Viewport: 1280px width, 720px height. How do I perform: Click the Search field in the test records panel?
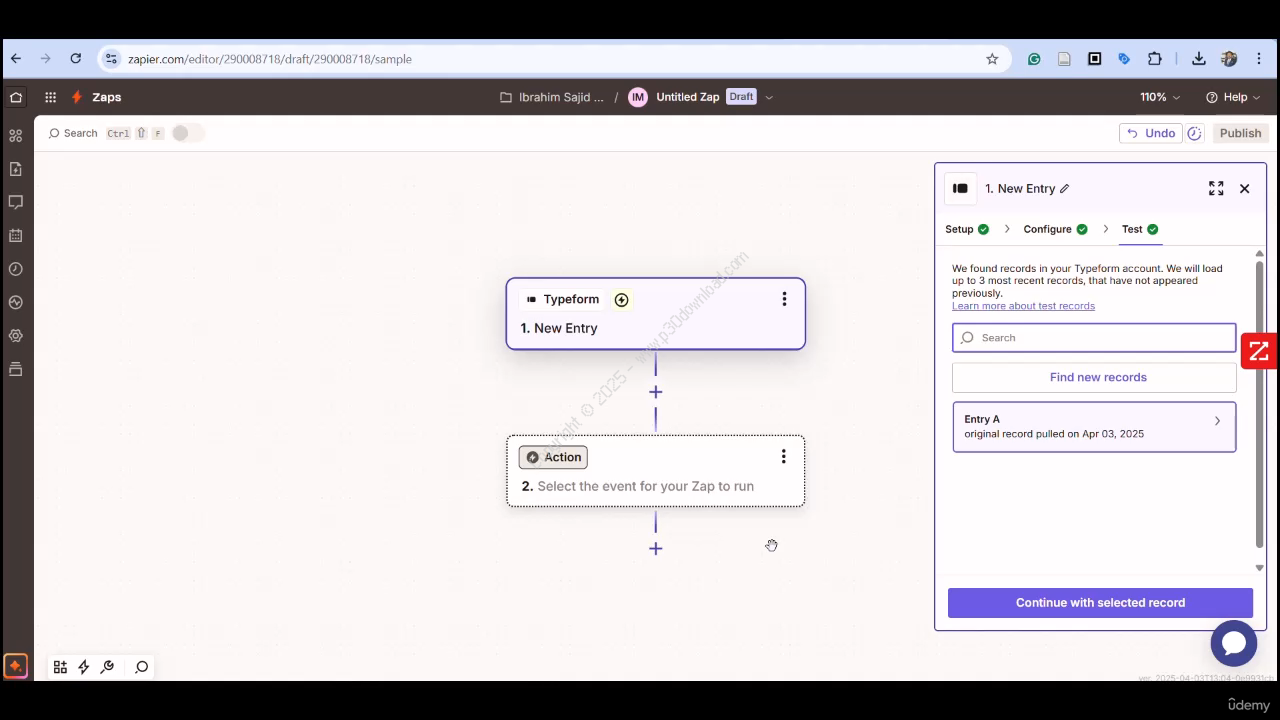[1094, 338]
